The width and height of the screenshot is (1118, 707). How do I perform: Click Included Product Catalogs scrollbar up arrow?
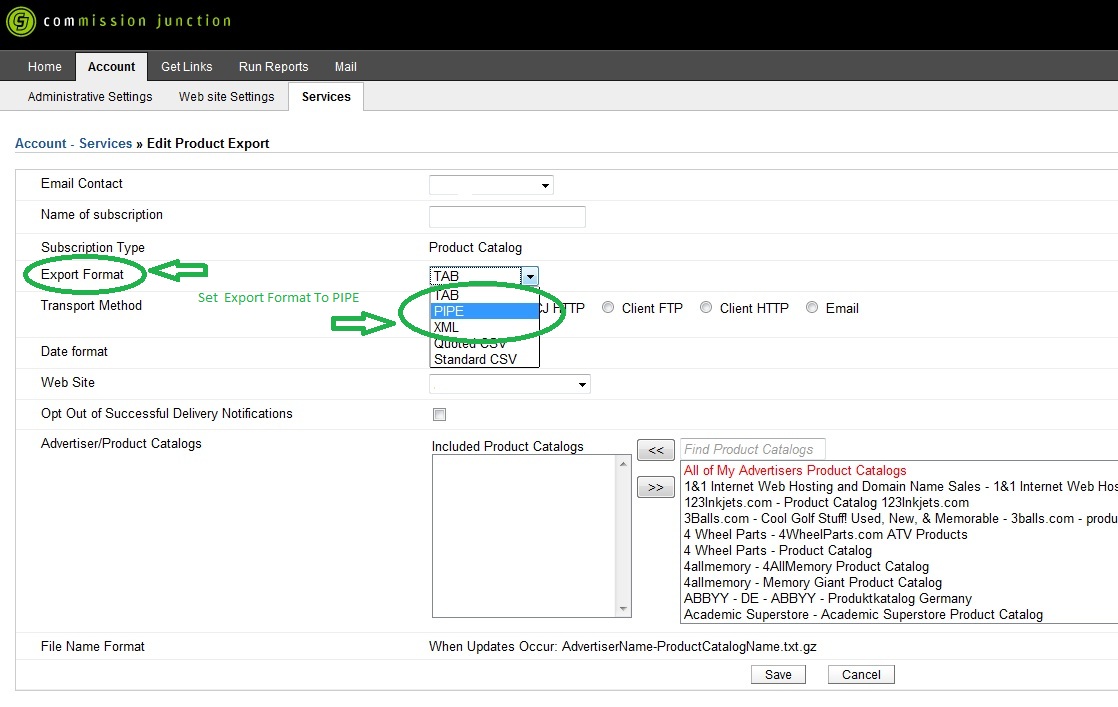click(x=623, y=464)
